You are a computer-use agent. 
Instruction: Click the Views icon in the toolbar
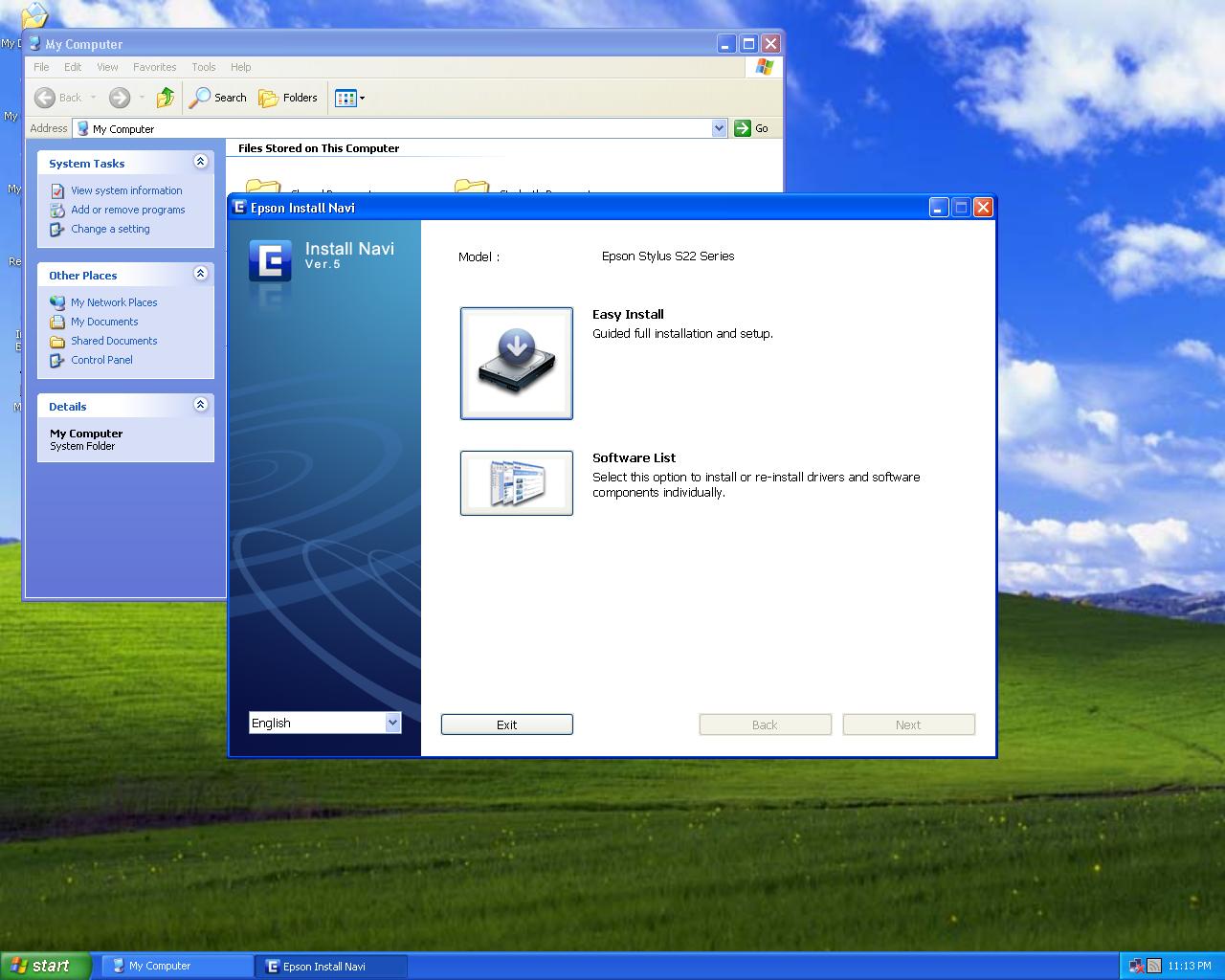[345, 98]
